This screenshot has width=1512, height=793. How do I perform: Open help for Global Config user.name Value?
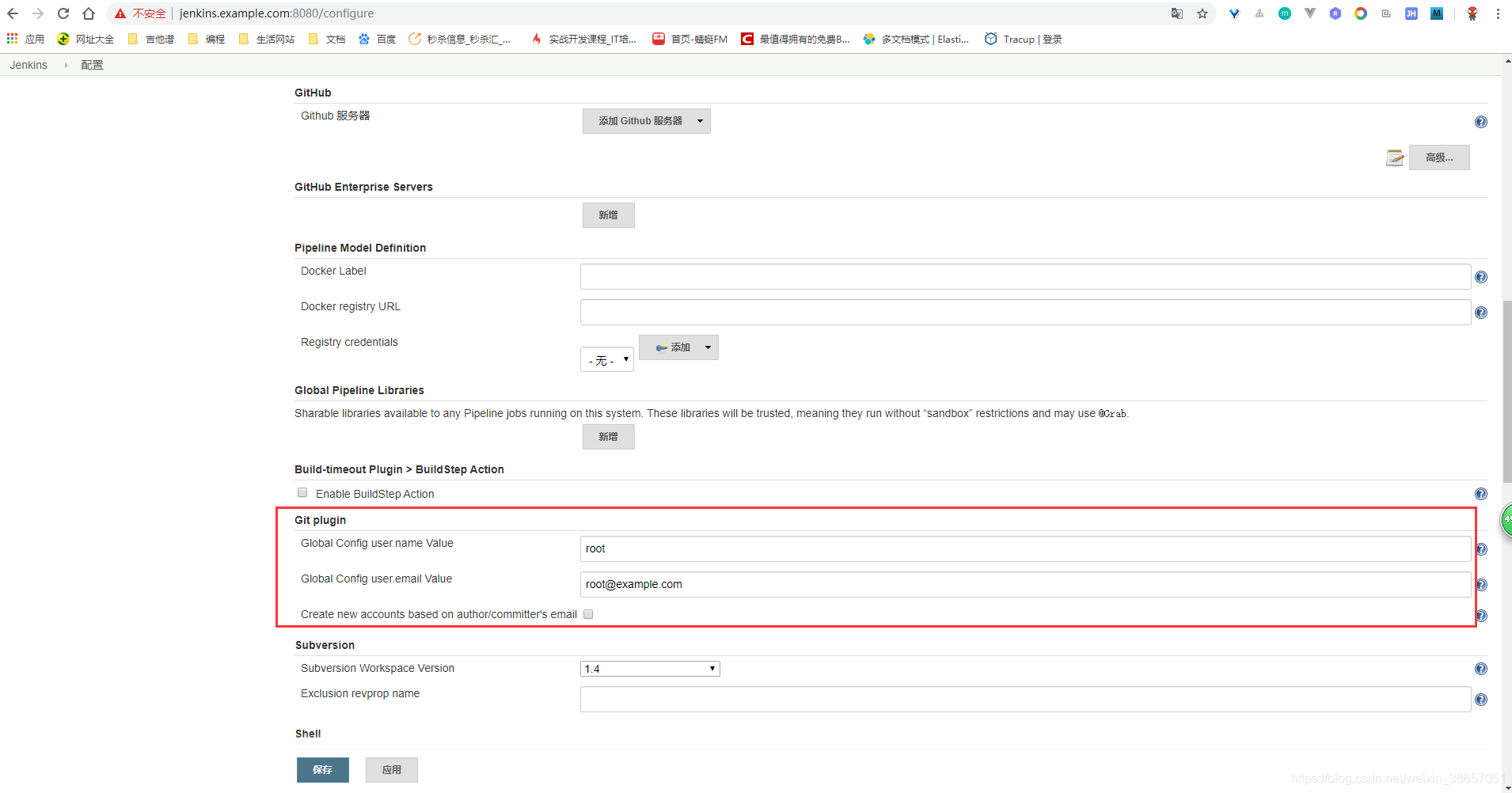(x=1482, y=549)
